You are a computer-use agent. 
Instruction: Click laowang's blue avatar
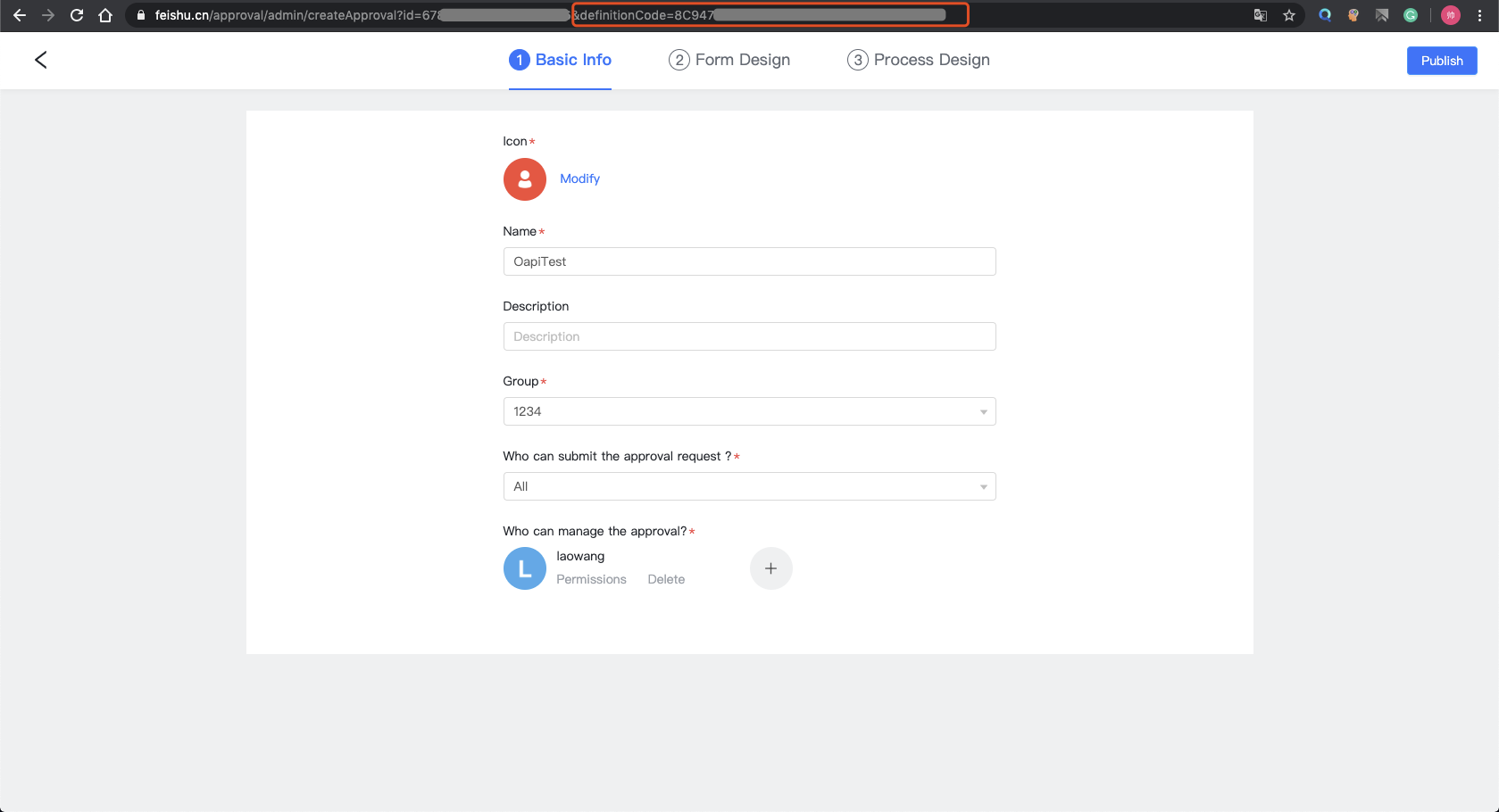tap(524, 568)
